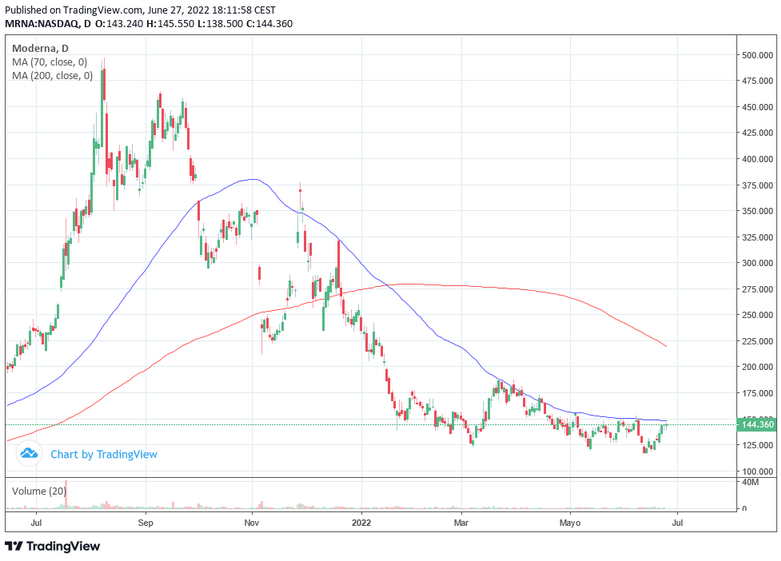Click the 500.000 price axis label

(x=758, y=55)
